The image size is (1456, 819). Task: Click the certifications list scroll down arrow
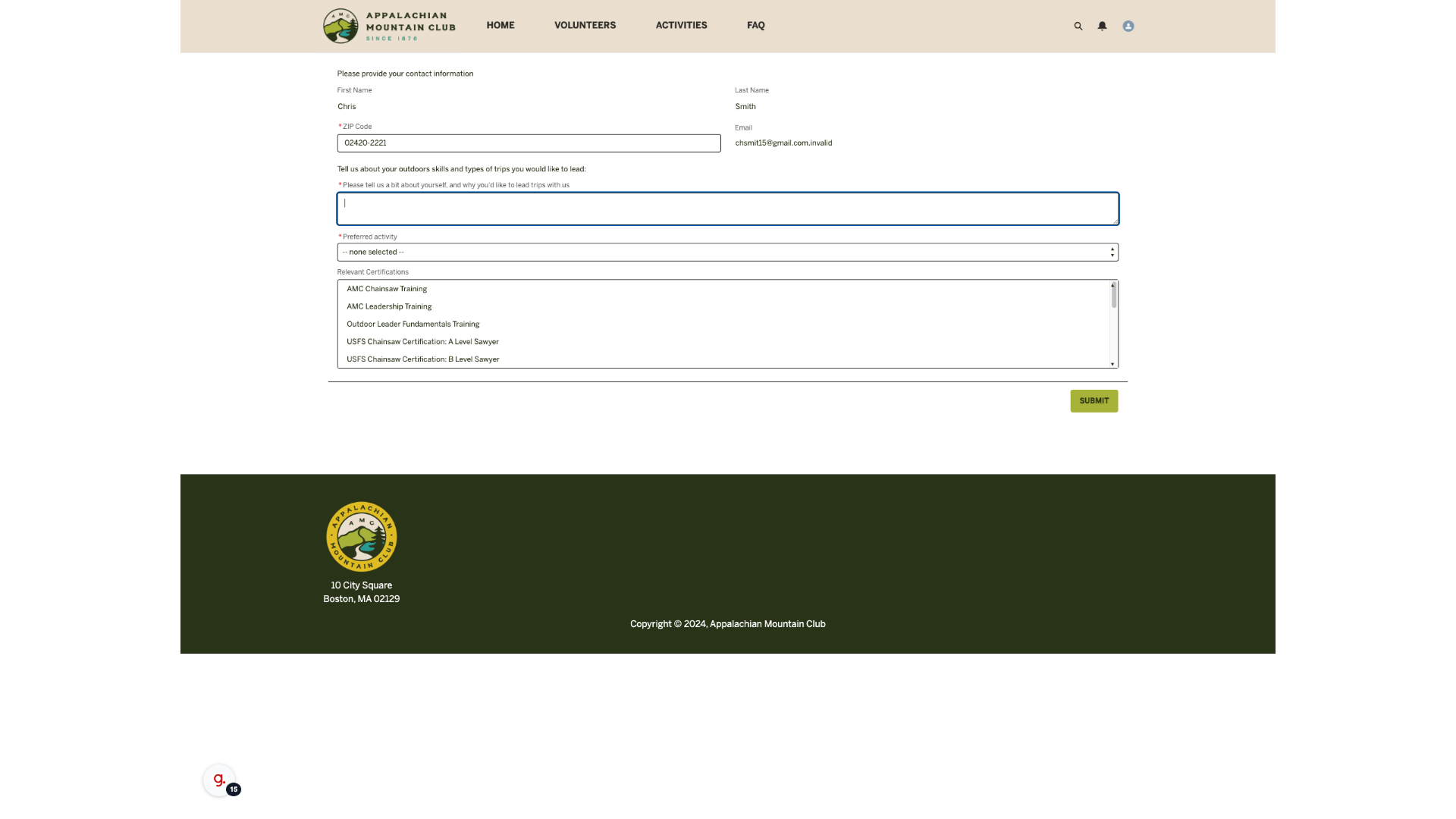click(1112, 364)
